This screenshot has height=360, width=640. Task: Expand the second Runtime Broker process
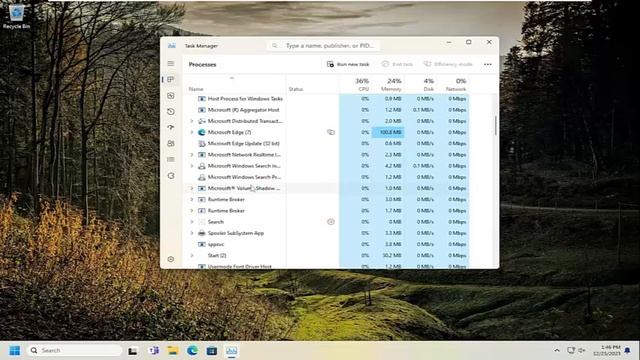tap(191, 211)
